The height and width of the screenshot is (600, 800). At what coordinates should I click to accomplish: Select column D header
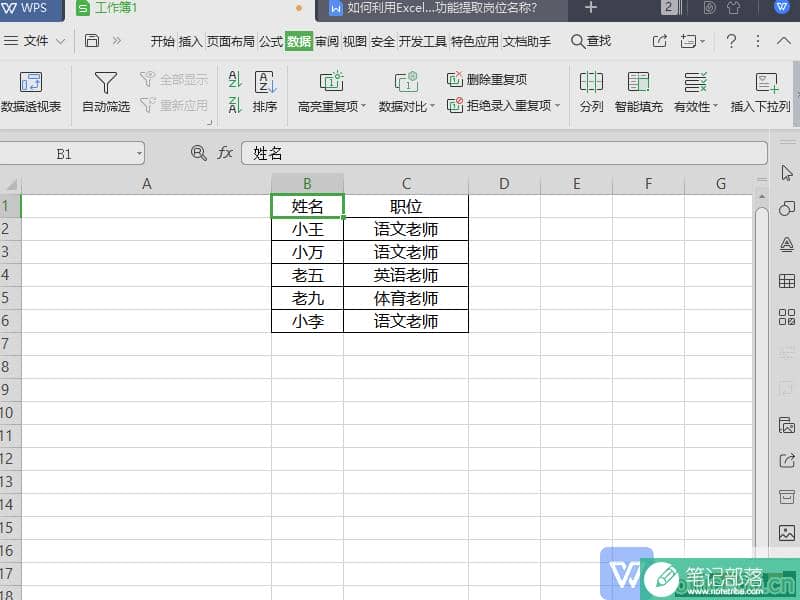click(x=504, y=184)
